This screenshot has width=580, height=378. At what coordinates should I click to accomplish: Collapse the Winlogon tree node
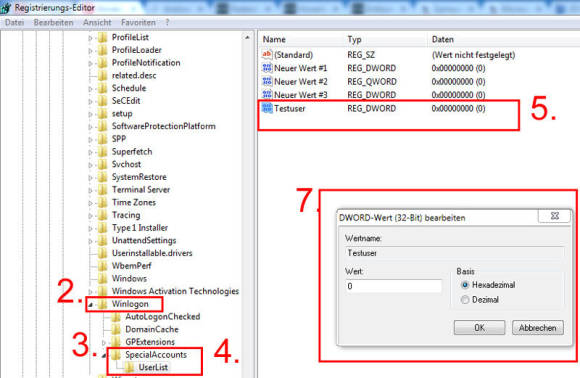[x=90, y=305]
